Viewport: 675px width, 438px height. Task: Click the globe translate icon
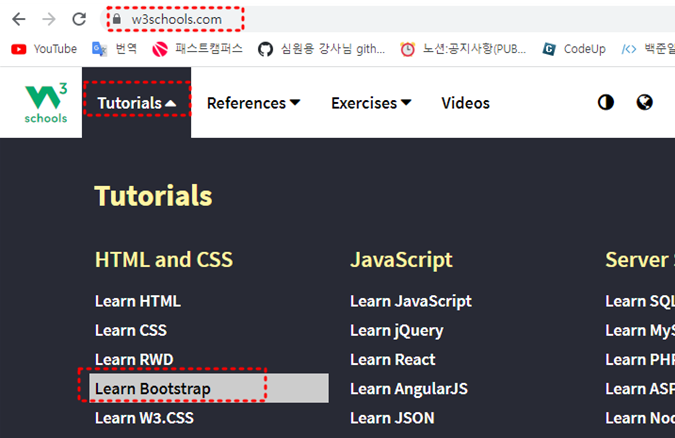pyautogui.click(x=644, y=103)
